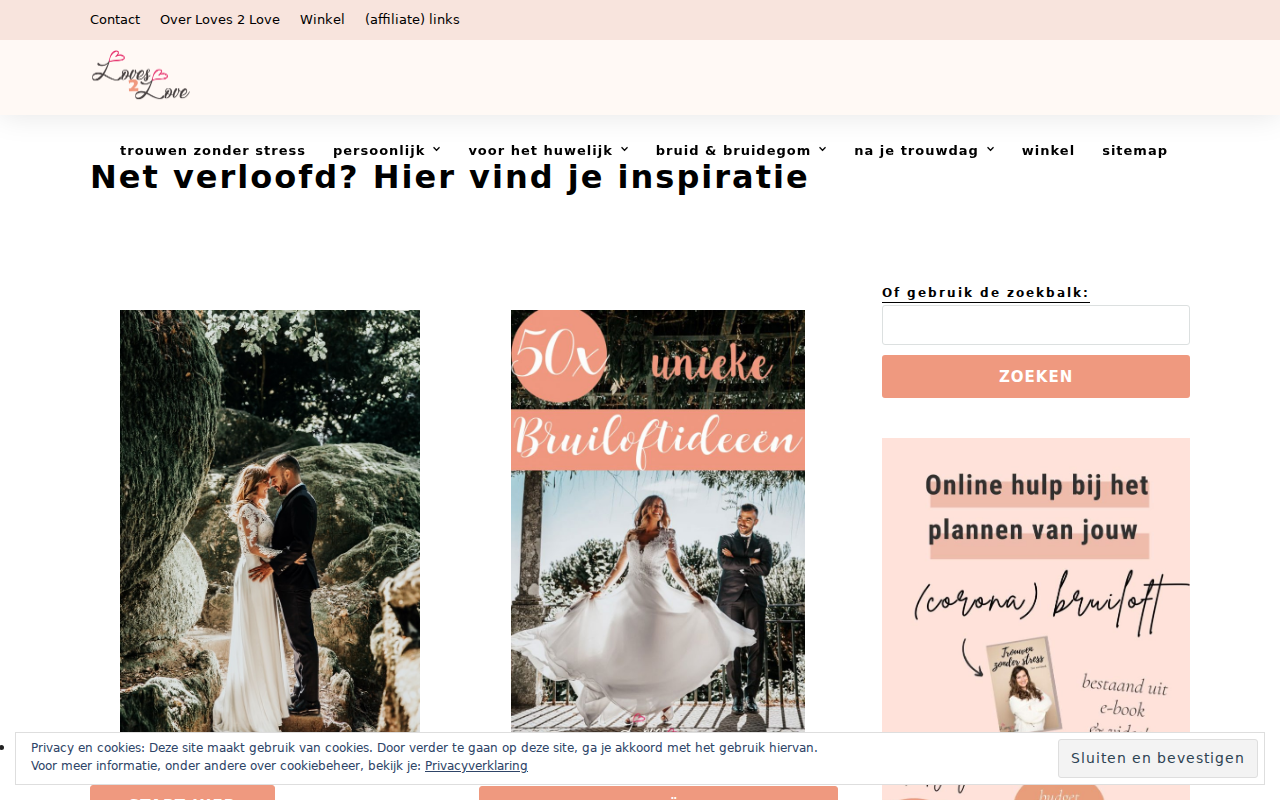Click Sluiten en bevestigen cookie button
1280x800 pixels.
pyautogui.click(x=1158, y=758)
